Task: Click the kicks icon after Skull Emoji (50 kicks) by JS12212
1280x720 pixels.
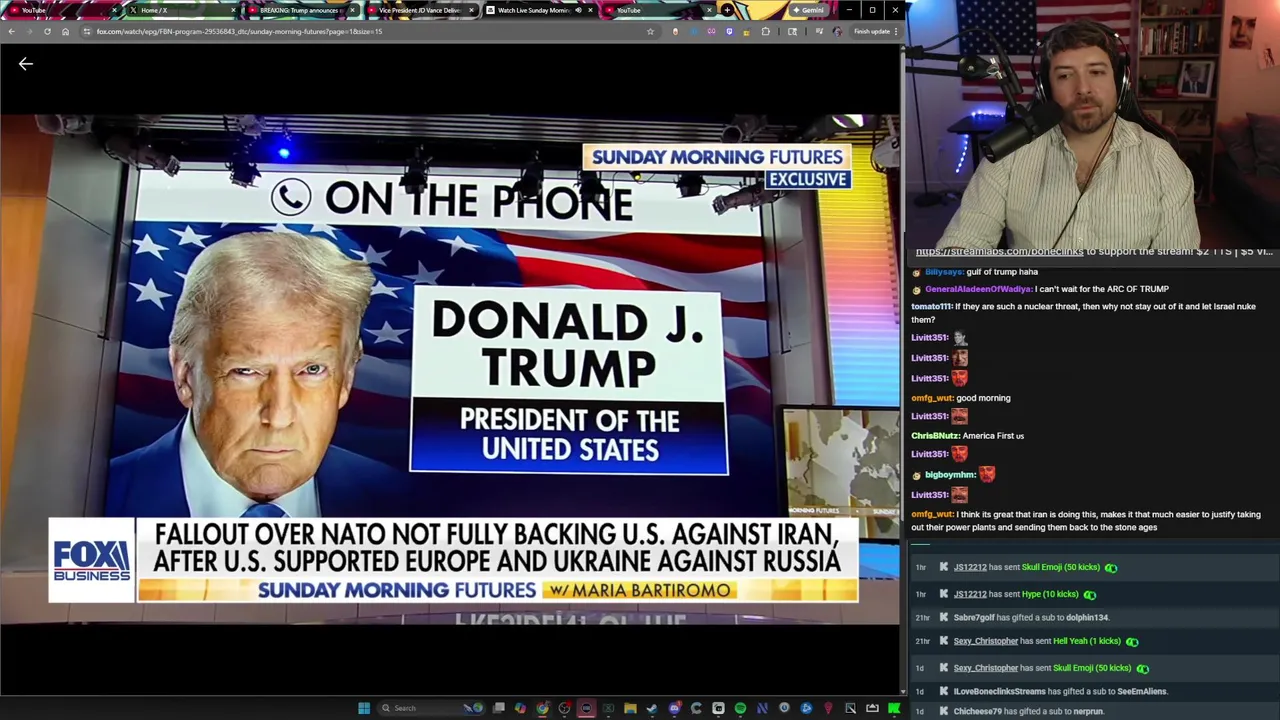Action: (x=1111, y=568)
